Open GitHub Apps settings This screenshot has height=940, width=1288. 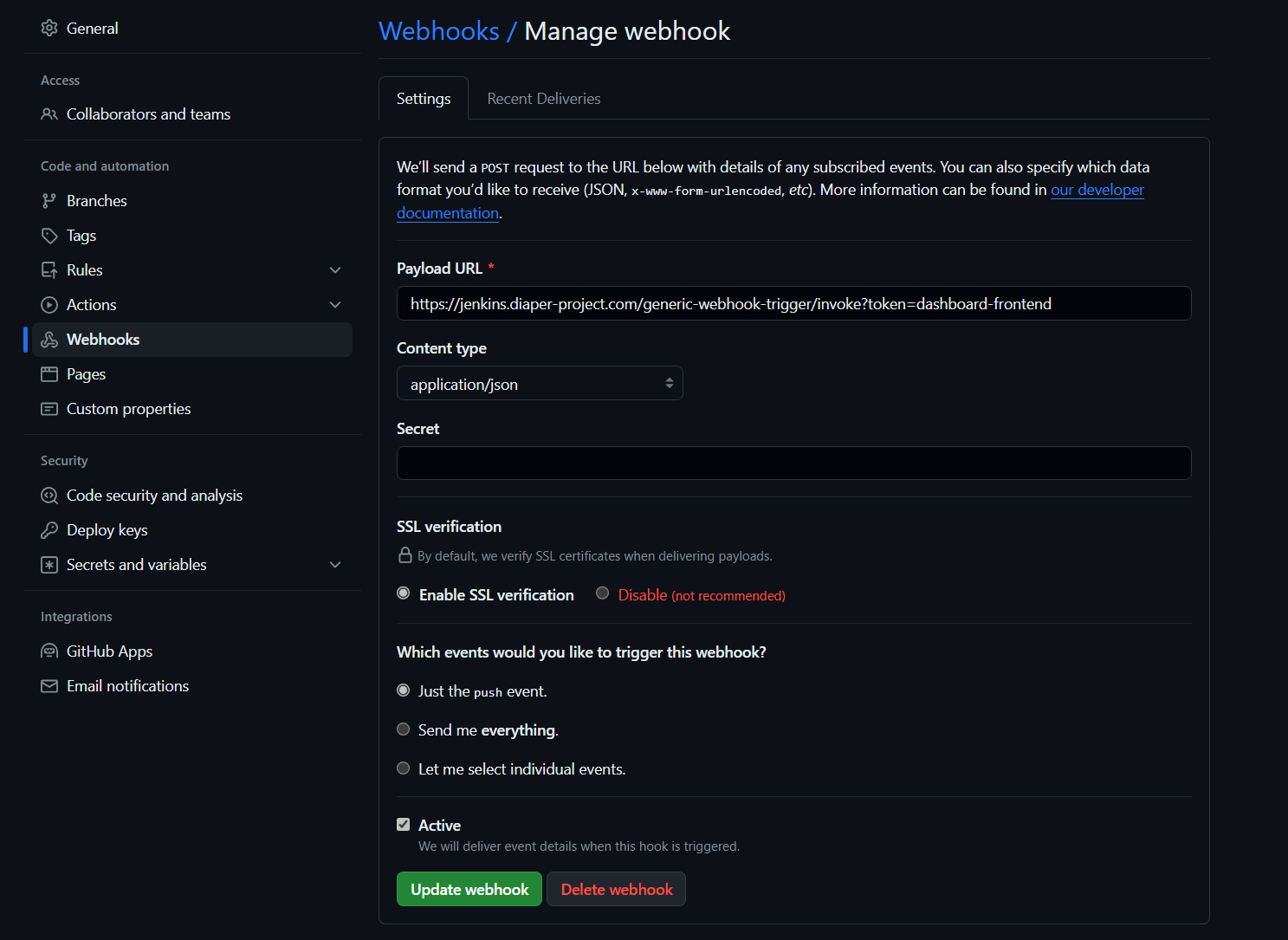click(x=192, y=652)
